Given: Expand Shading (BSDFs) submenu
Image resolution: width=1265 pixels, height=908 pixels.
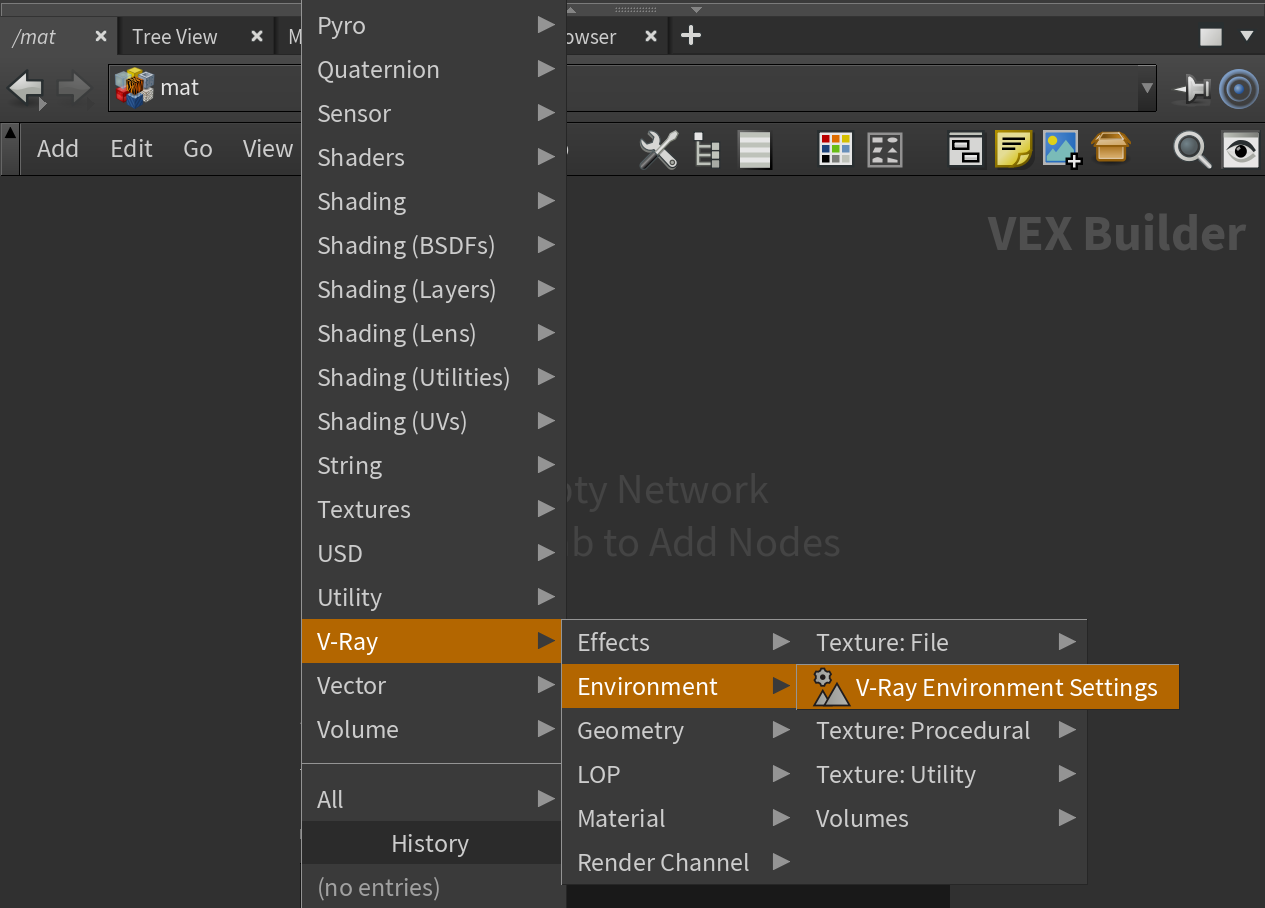Looking at the screenshot, I should pos(434,245).
